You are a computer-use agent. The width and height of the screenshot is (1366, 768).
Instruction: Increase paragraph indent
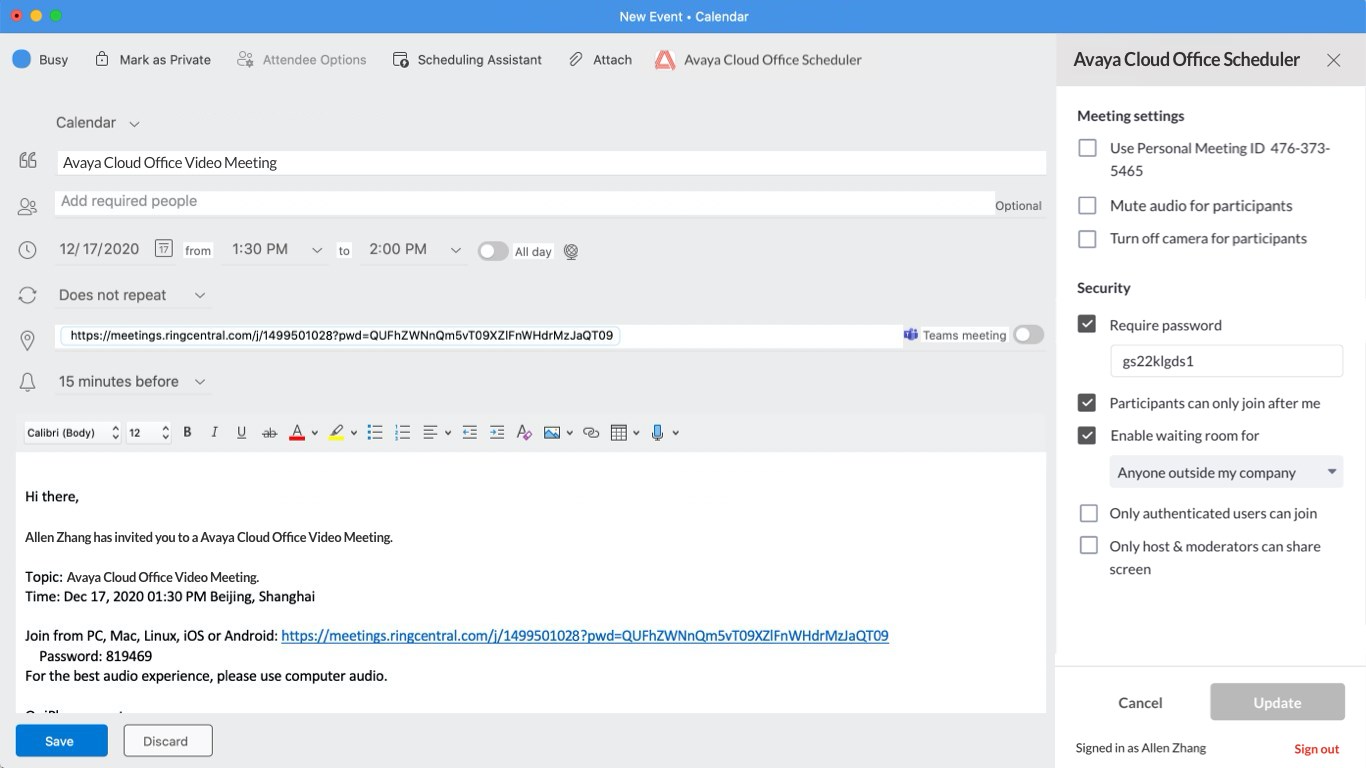tap(497, 432)
